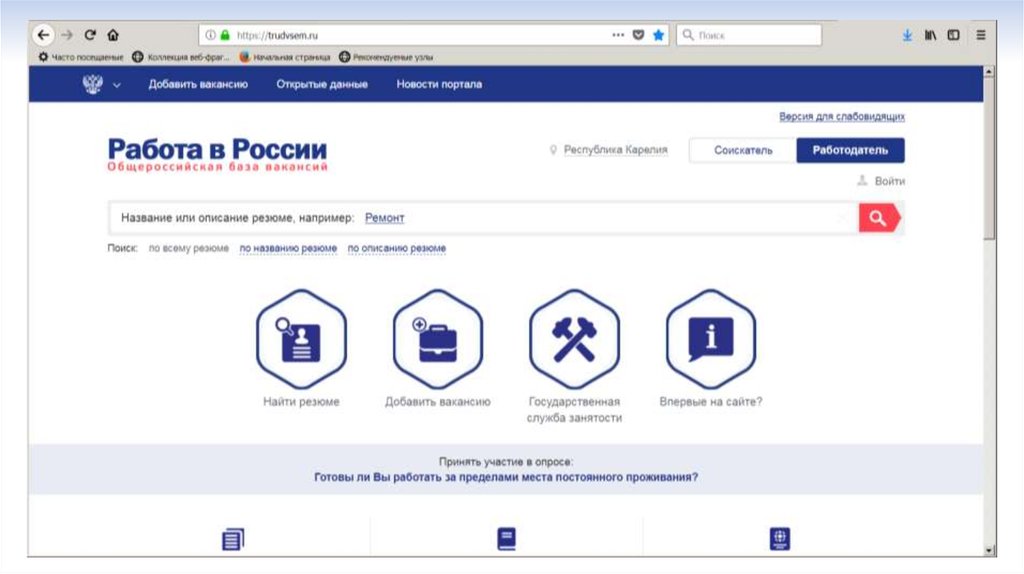Click the green padlock security icon
The image size is (1024, 574).
[x=225, y=35]
